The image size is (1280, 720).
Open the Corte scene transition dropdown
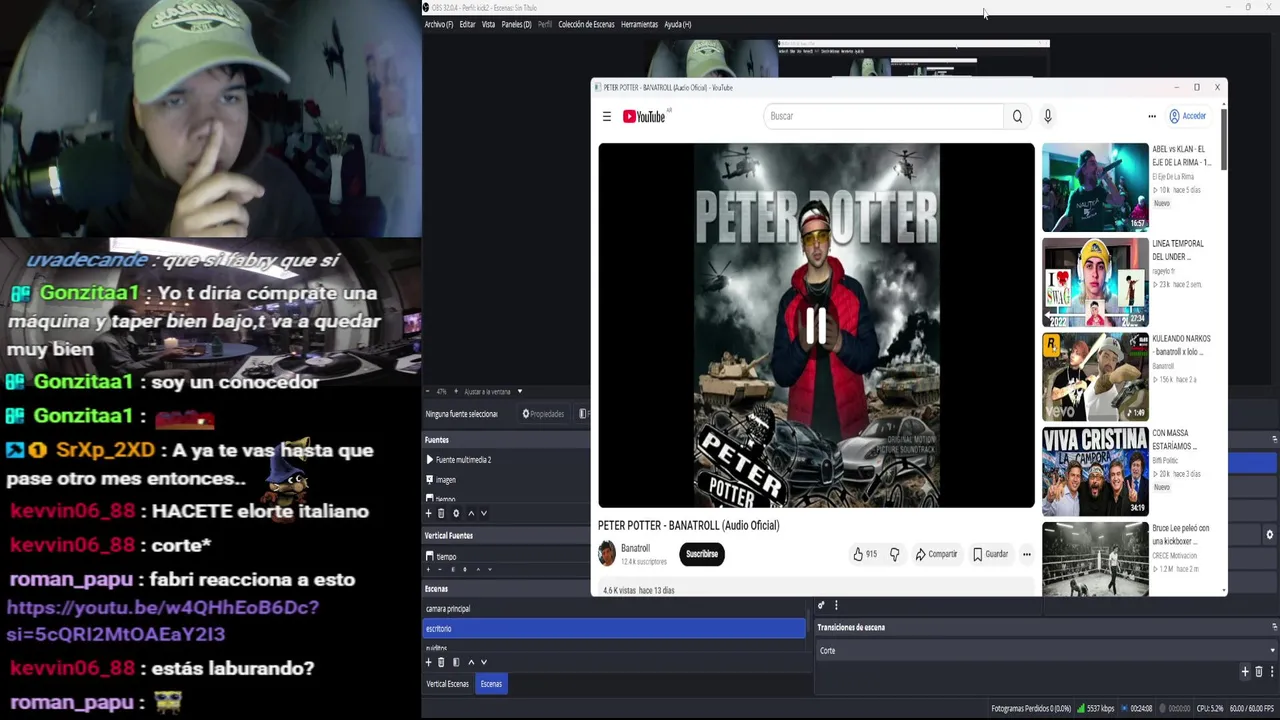tap(1046, 650)
